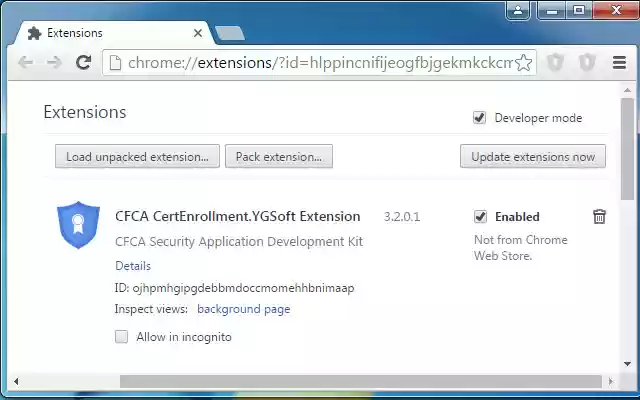
Task: Click Load unpacked extension button
Action: pyautogui.click(x=137, y=156)
